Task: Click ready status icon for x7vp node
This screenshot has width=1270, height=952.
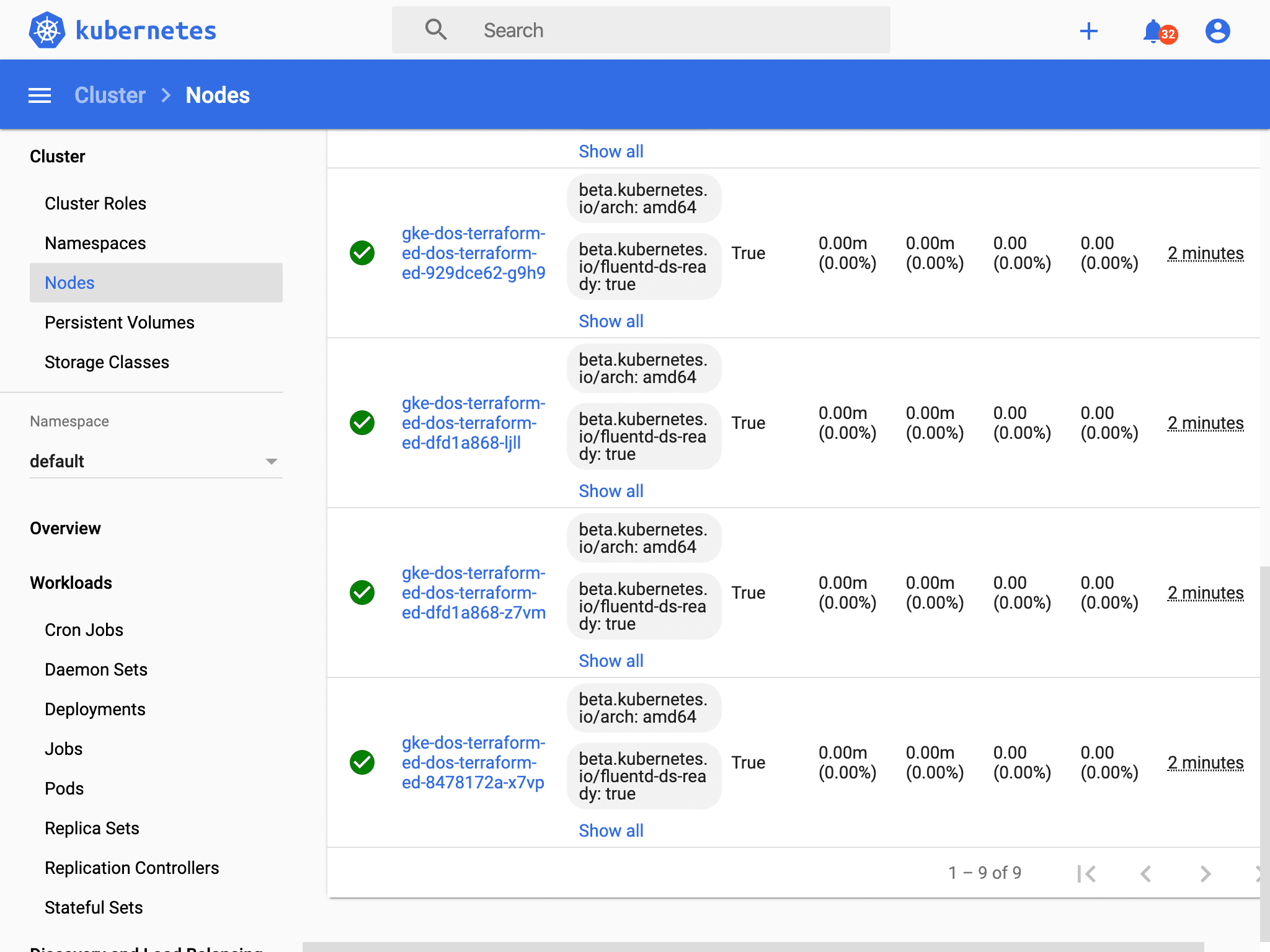Action: tap(362, 762)
